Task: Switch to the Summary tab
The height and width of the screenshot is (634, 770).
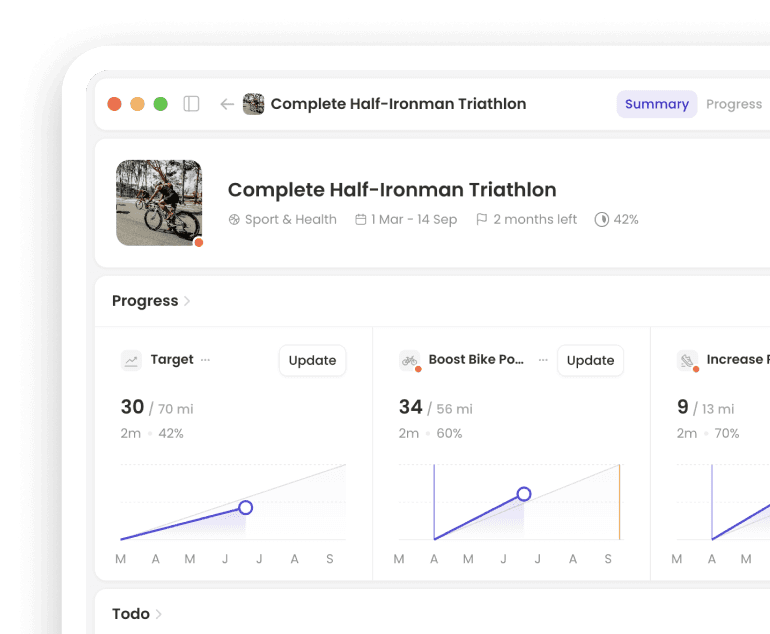Action: point(657,104)
